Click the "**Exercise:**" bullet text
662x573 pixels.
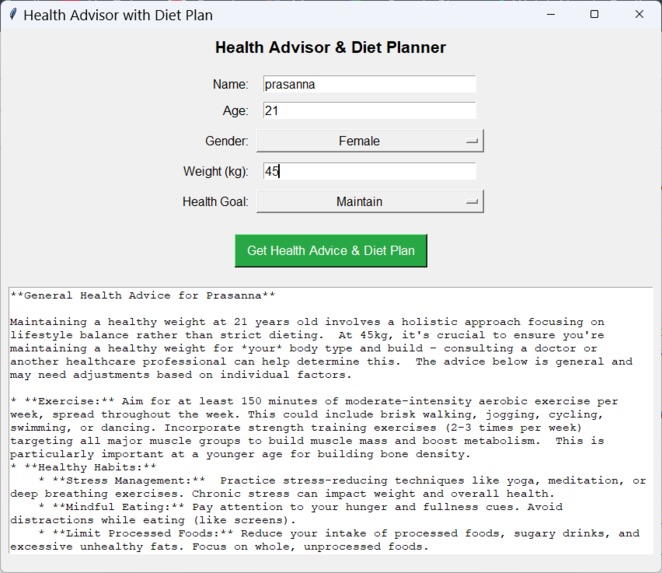coord(69,401)
